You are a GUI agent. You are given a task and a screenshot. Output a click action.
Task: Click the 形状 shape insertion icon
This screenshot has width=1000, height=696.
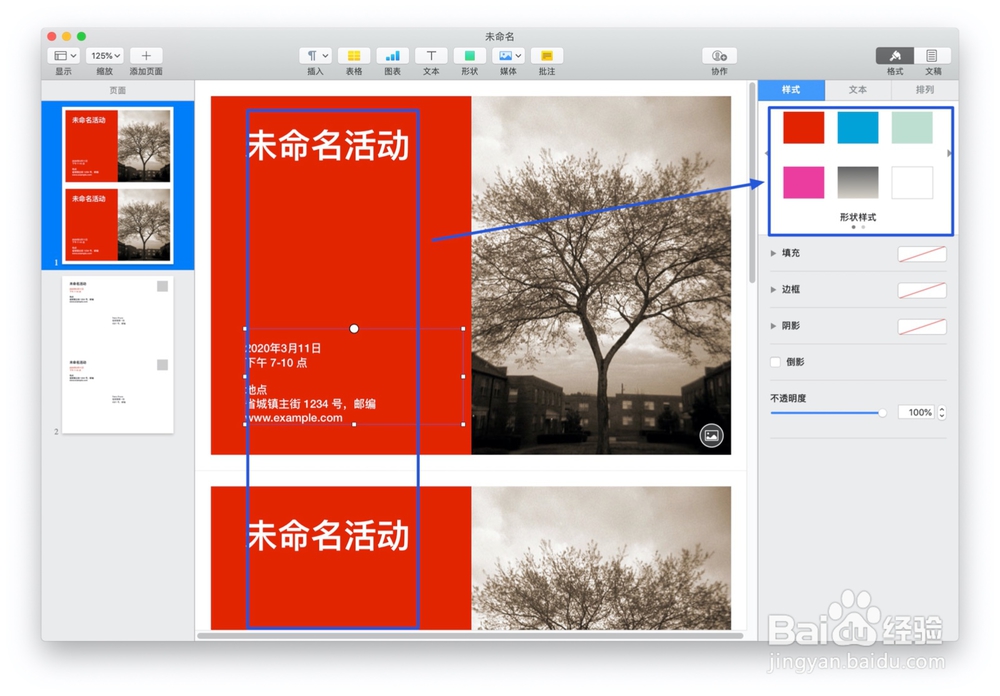(x=468, y=56)
